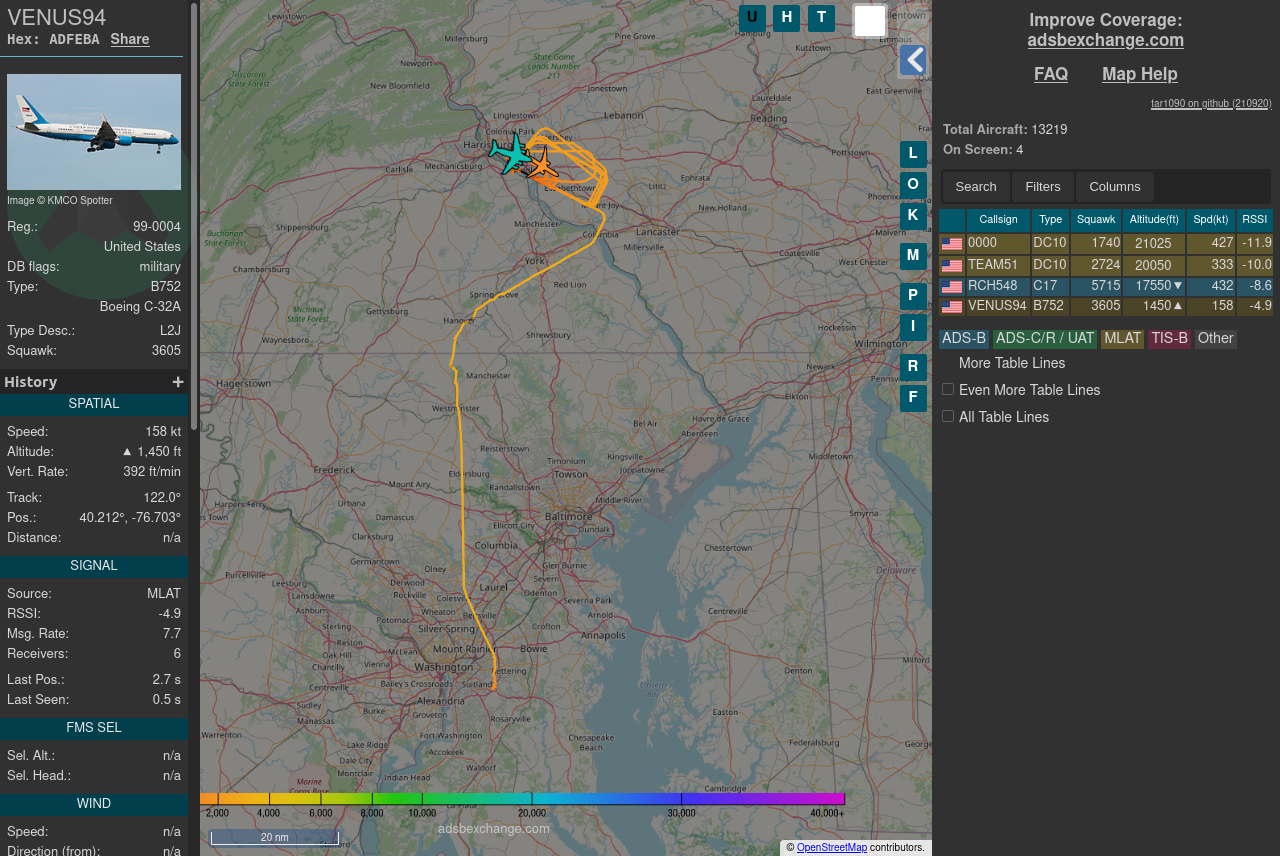1280x856 pixels.
Task: Click the K map toggle button
Action: (x=913, y=216)
